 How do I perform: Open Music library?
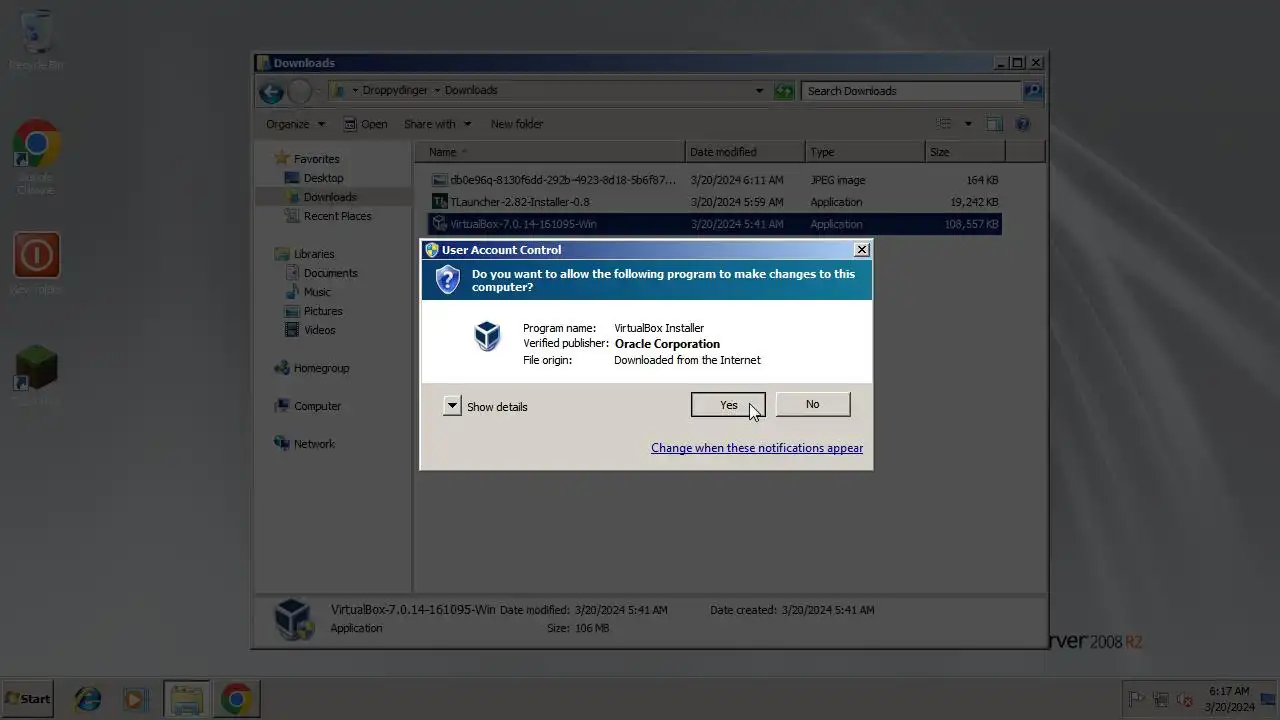[317, 292]
